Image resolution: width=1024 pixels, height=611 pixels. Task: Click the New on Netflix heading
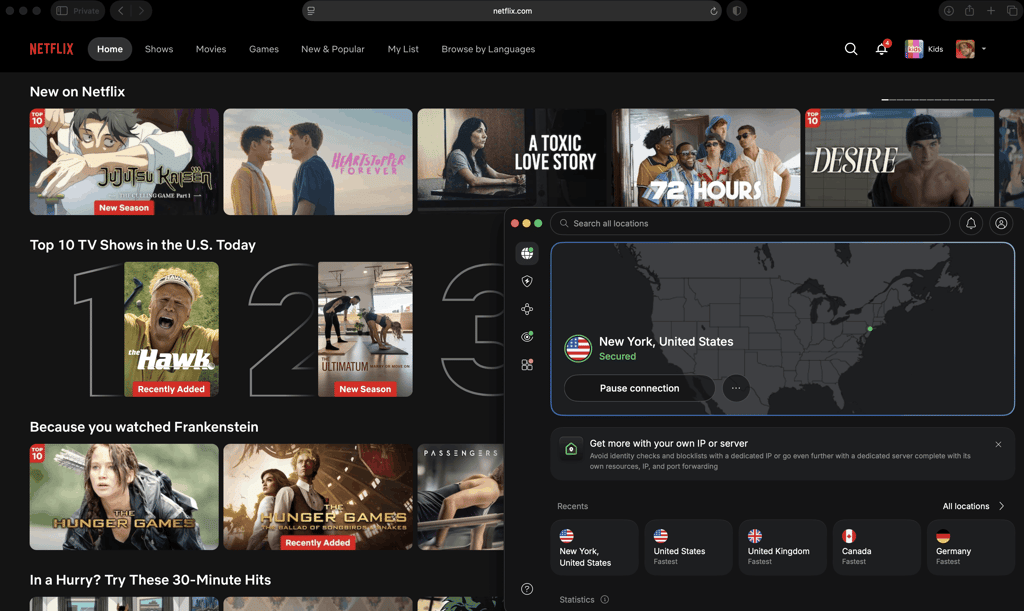click(x=77, y=91)
